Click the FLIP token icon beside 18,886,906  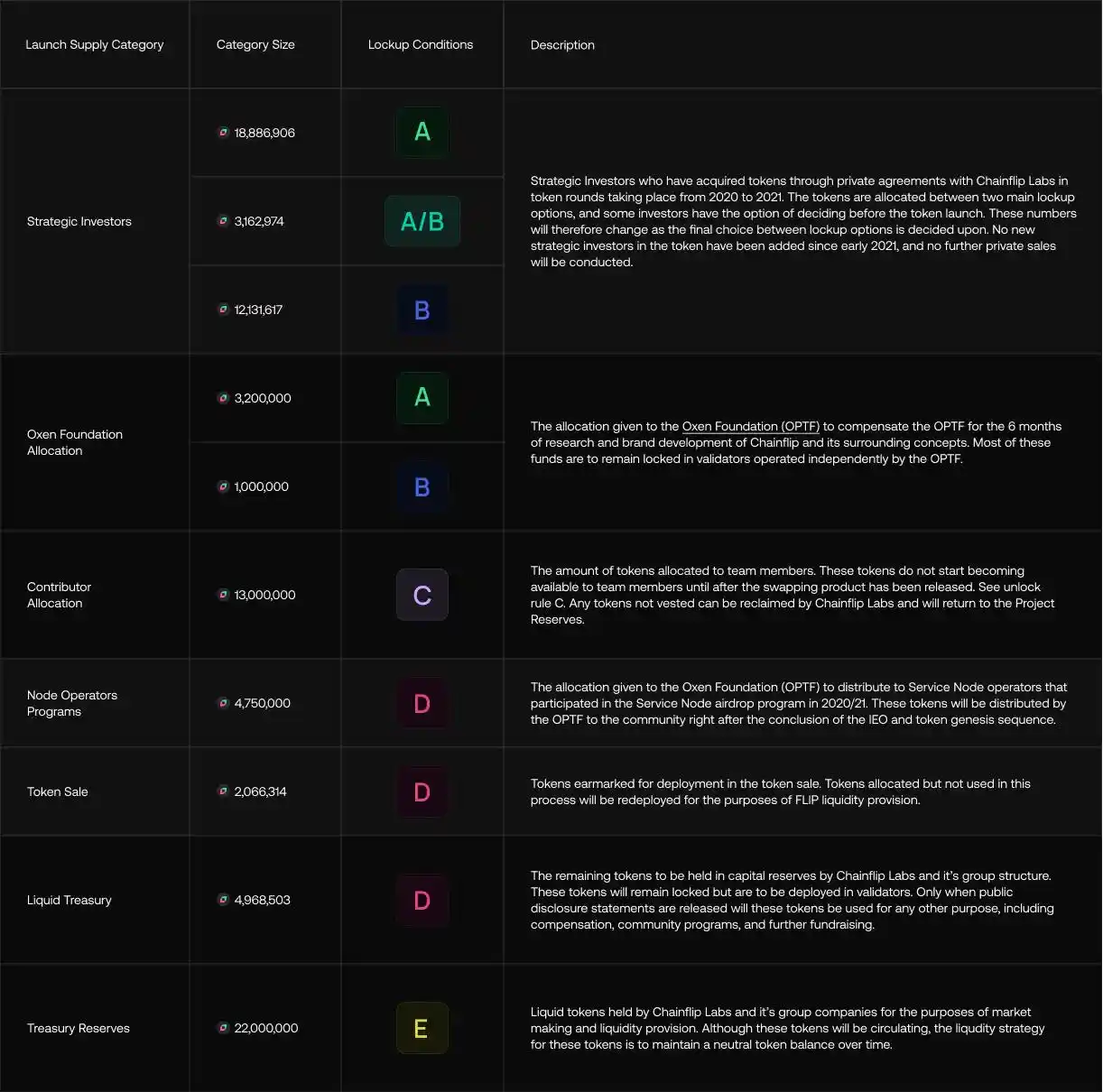point(223,133)
